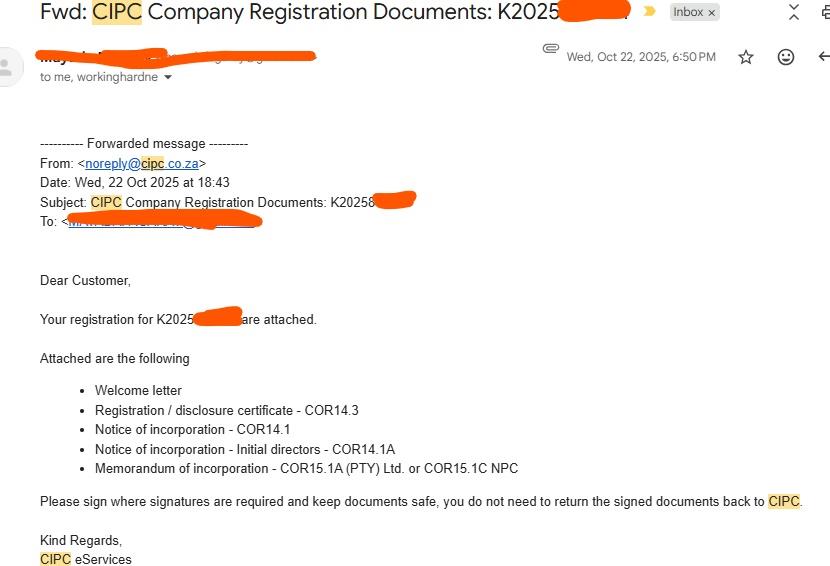The height and width of the screenshot is (566, 830).
Task: Click the Memorandum of incorporation list item
Action: pos(306,468)
